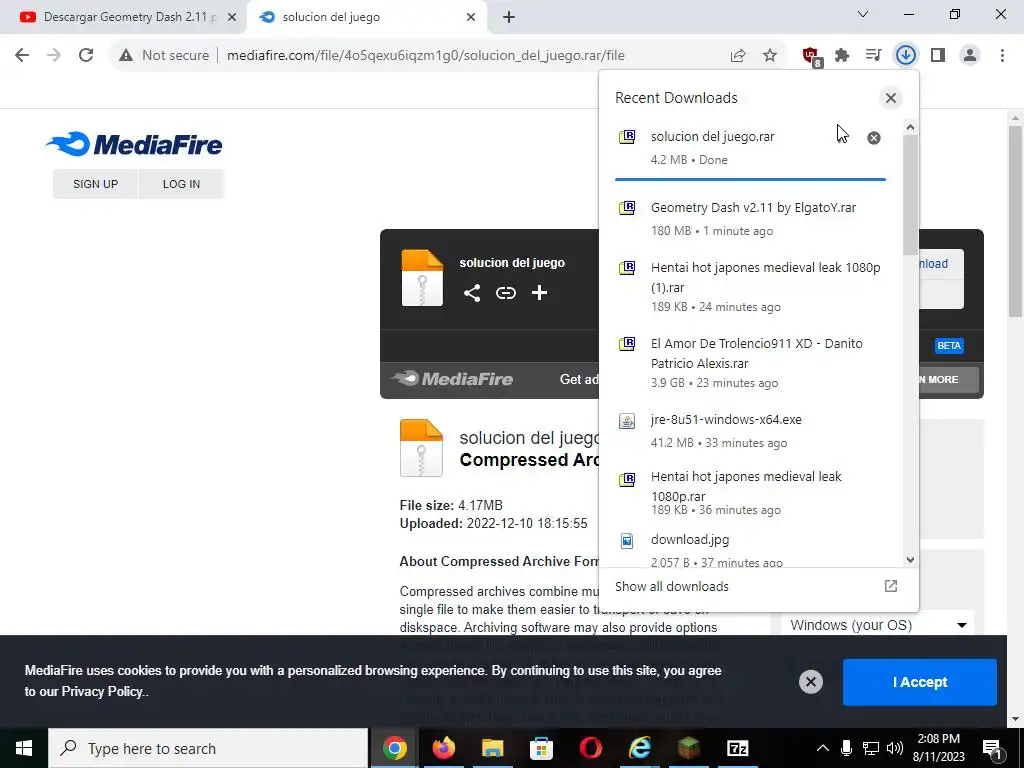Share this page from the address bar
Screen dimensions: 1024x768
[x=738, y=56]
